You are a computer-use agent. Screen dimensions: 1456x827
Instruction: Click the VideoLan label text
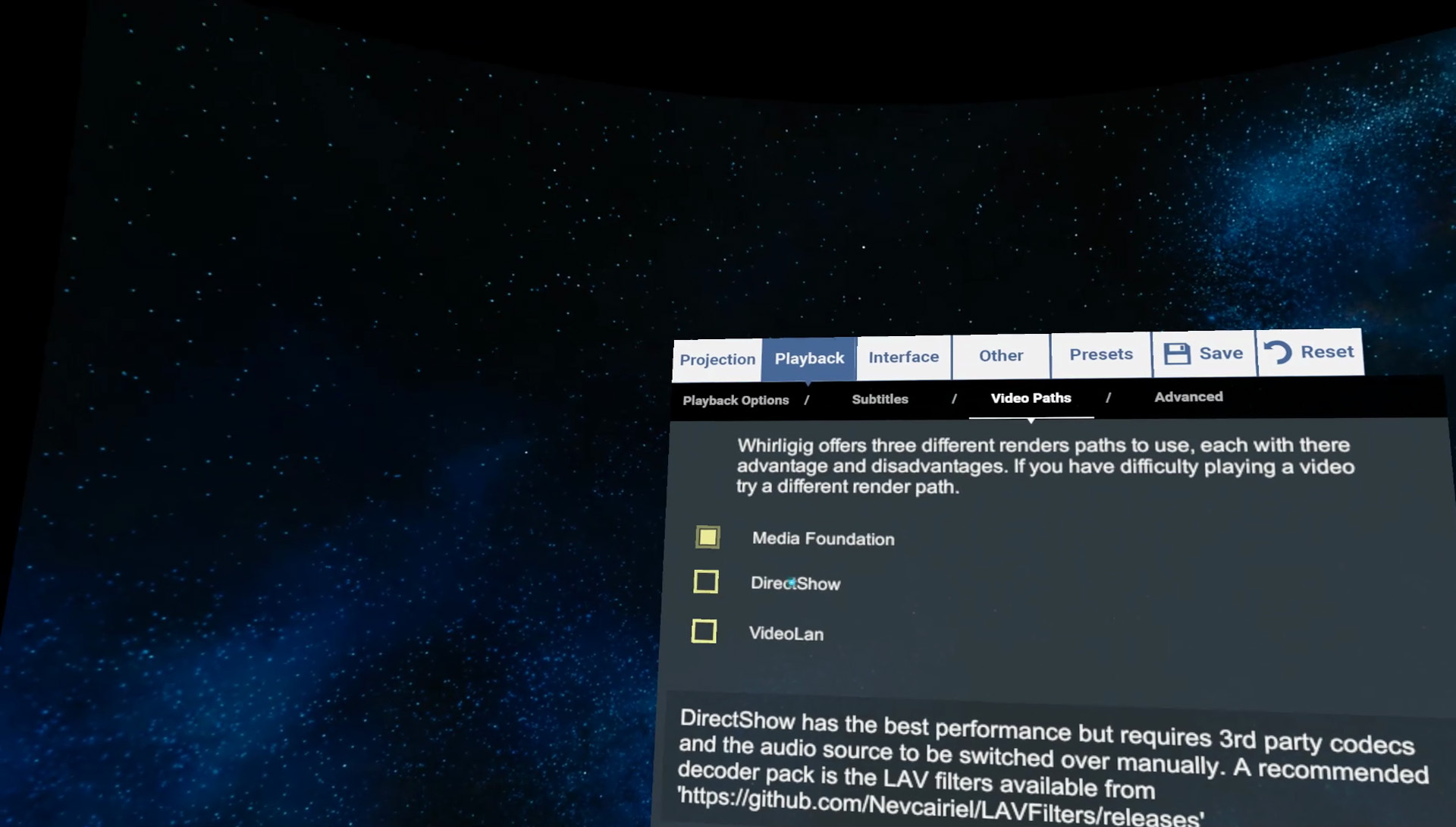(x=786, y=633)
